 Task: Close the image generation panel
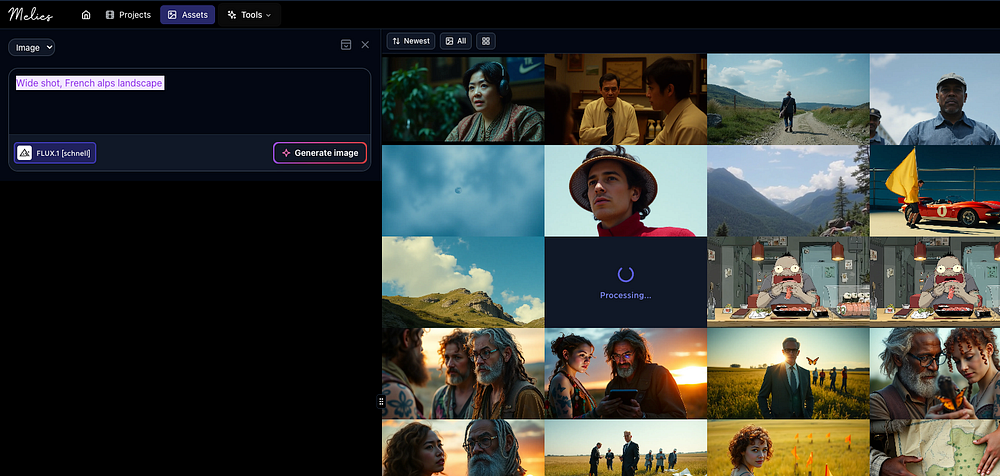(x=365, y=45)
